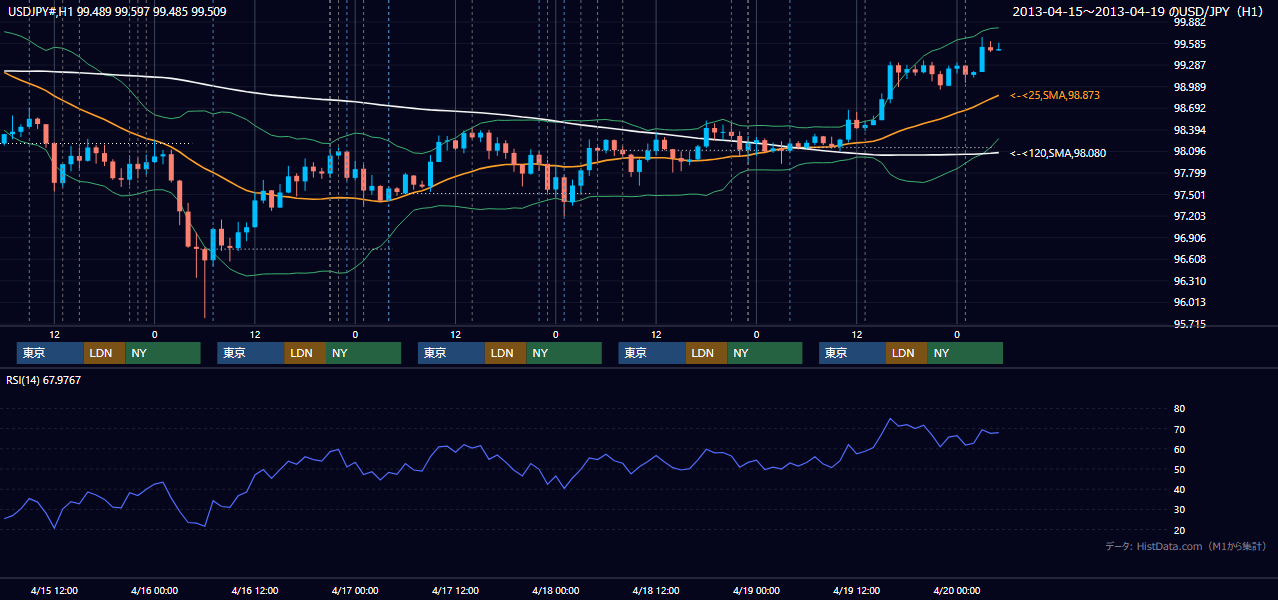The height and width of the screenshot is (600, 1278).
Task: Click the 2013-04-15～2013-04-19 USD/JPY chart title
Action: 1139,12
